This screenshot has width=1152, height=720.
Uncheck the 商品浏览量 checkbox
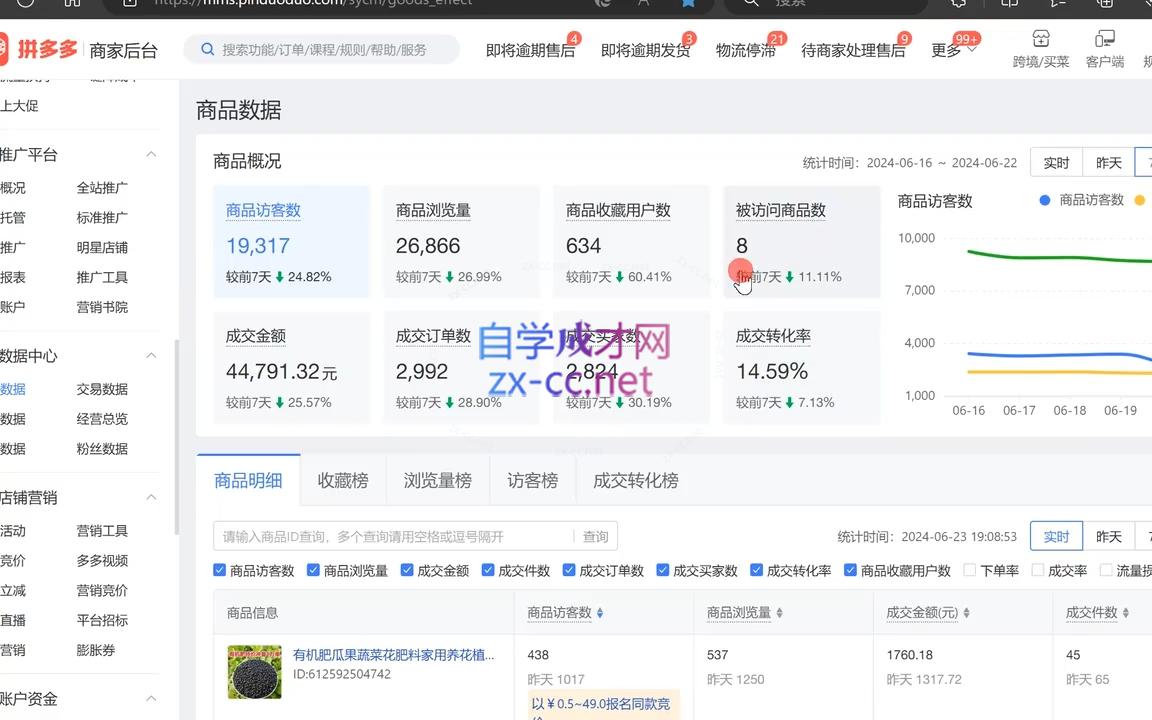coord(313,570)
